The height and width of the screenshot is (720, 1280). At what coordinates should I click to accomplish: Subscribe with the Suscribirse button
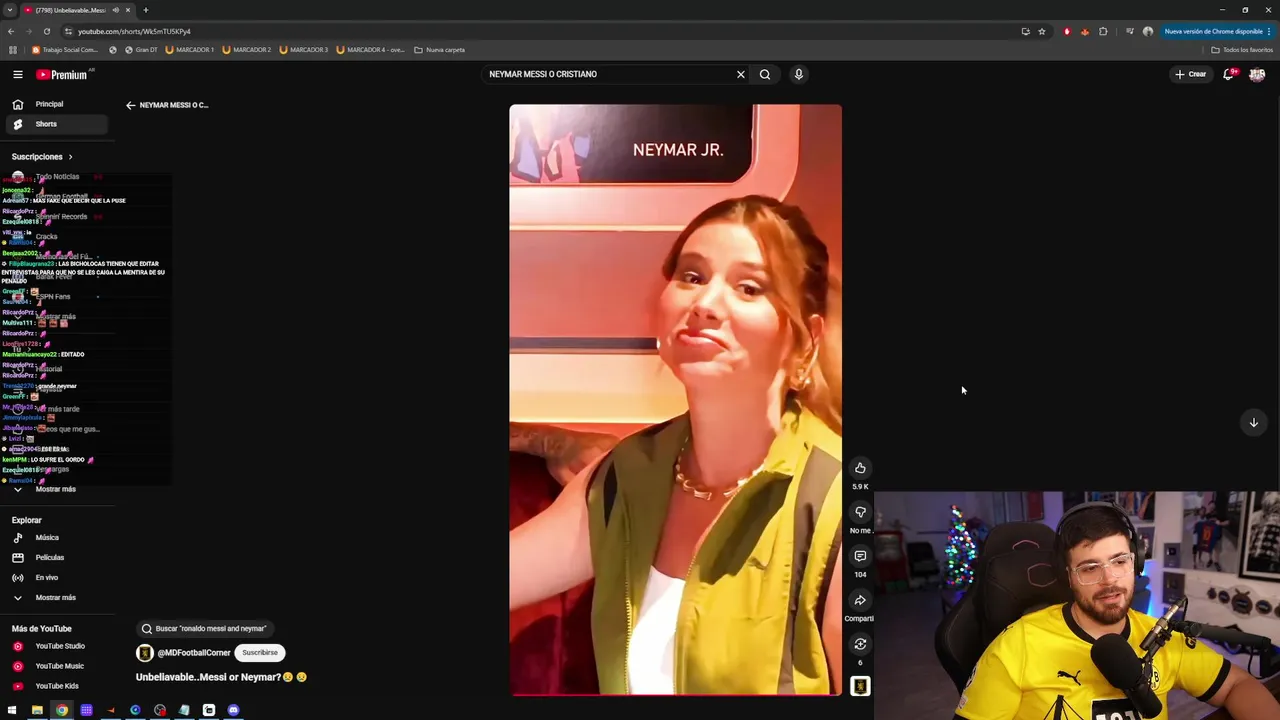coord(260,653)
